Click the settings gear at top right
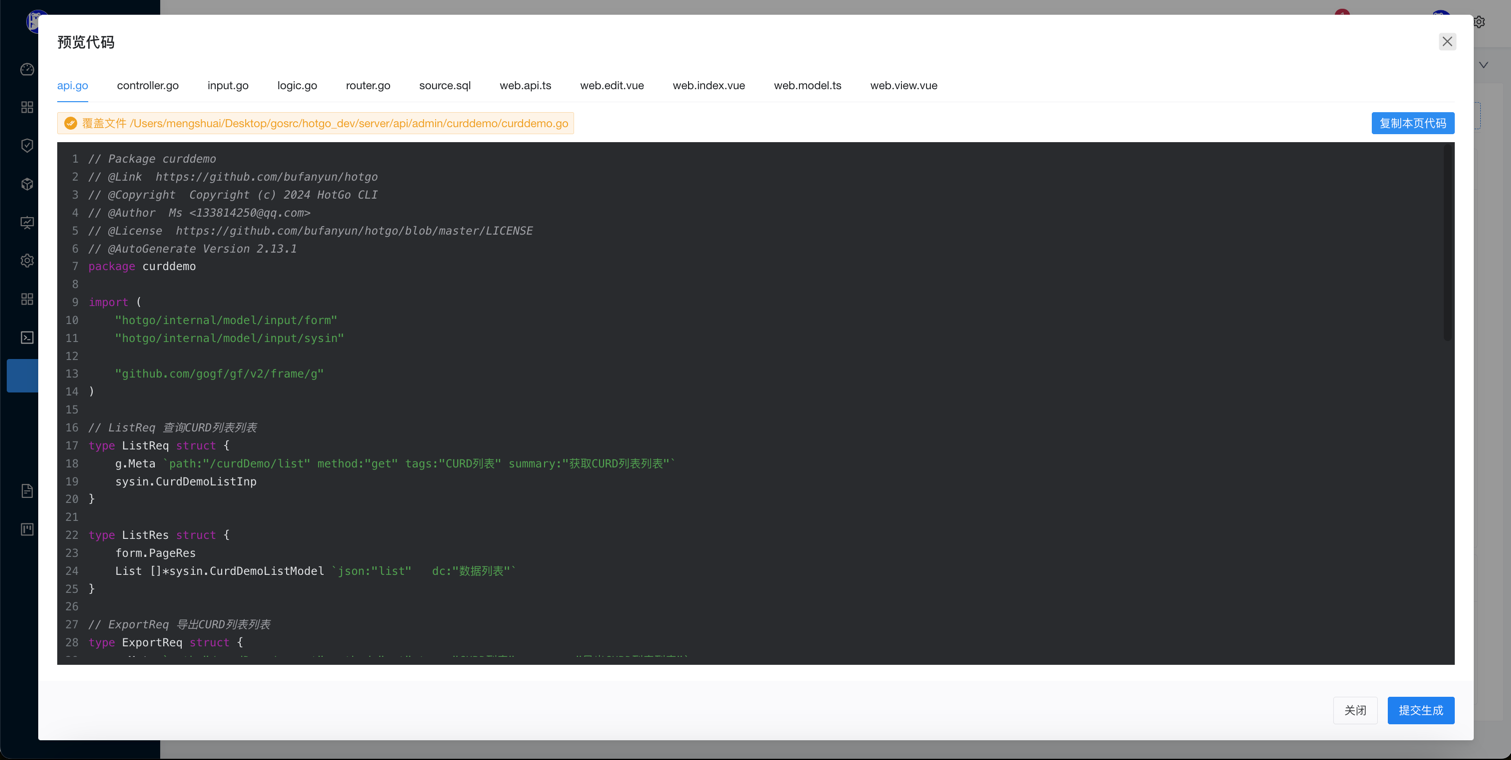 1479,22
